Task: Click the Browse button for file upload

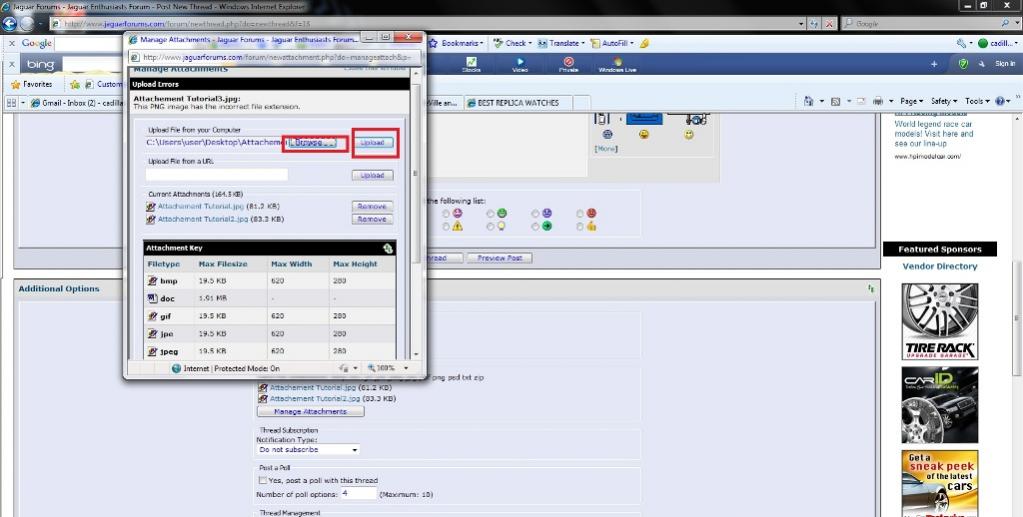Action: [x=313, y=142]
